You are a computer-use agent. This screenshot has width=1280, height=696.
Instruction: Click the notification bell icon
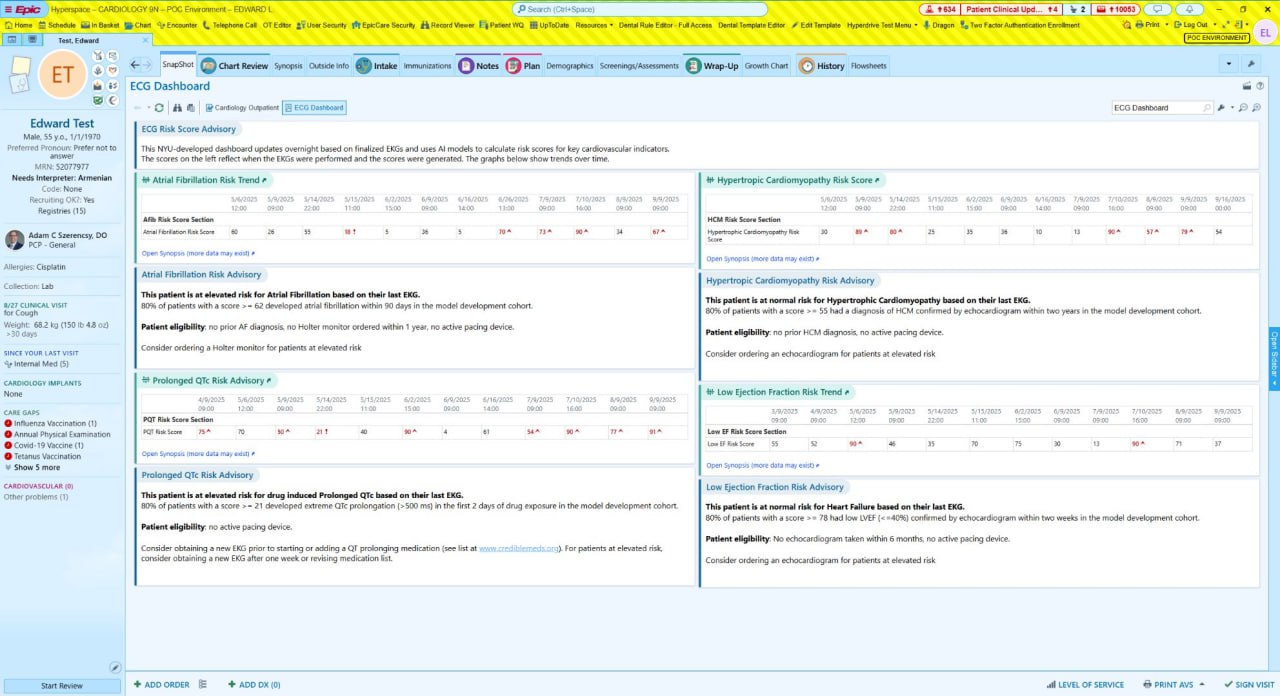tap(1190, 9)
